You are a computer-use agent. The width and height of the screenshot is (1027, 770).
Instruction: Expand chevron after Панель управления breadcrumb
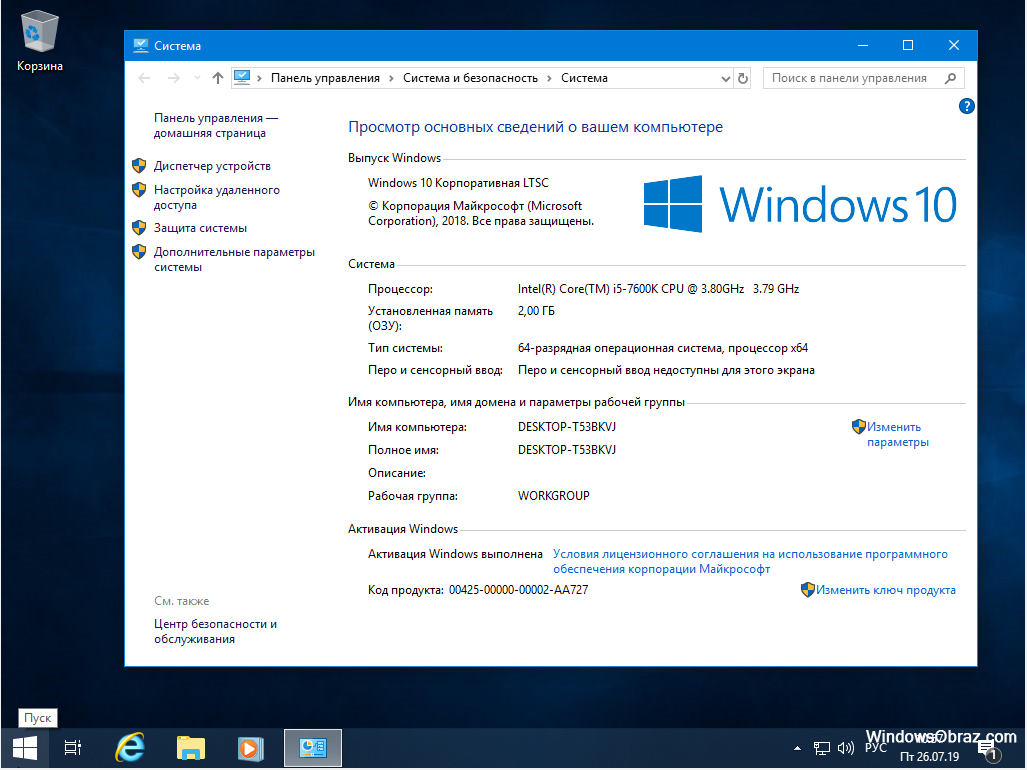coord(391,79)
